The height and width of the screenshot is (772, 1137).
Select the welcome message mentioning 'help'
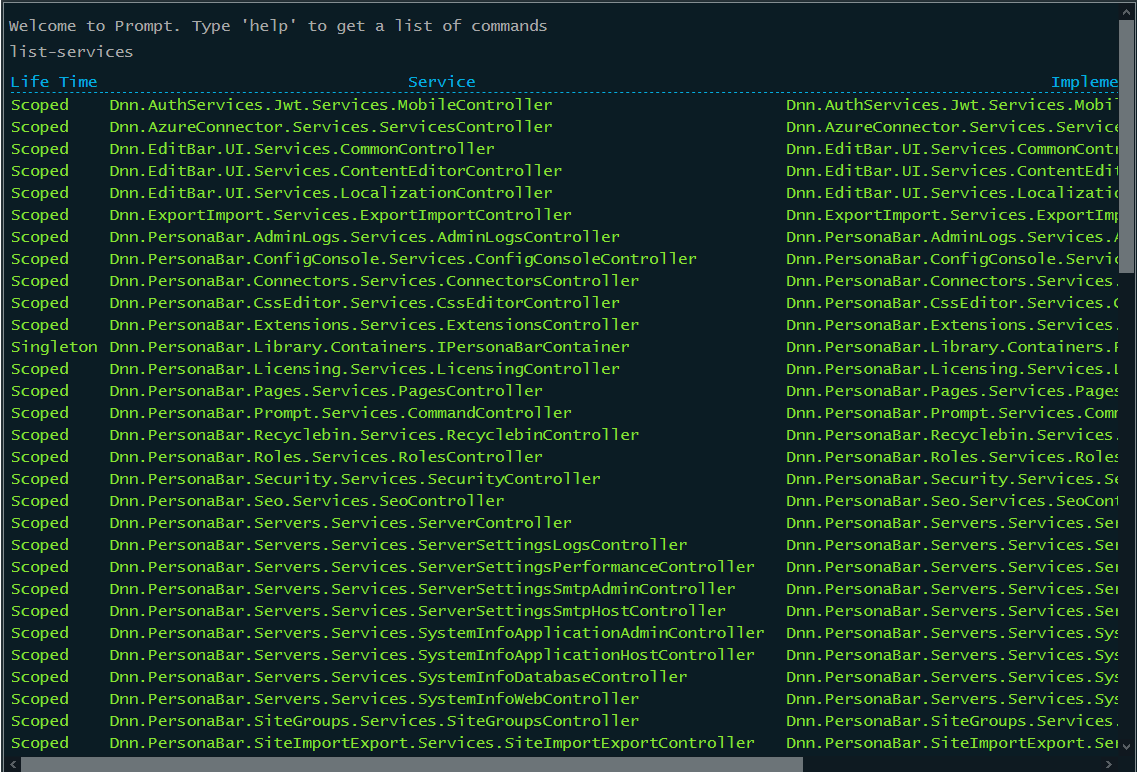[x=277, y=25]
